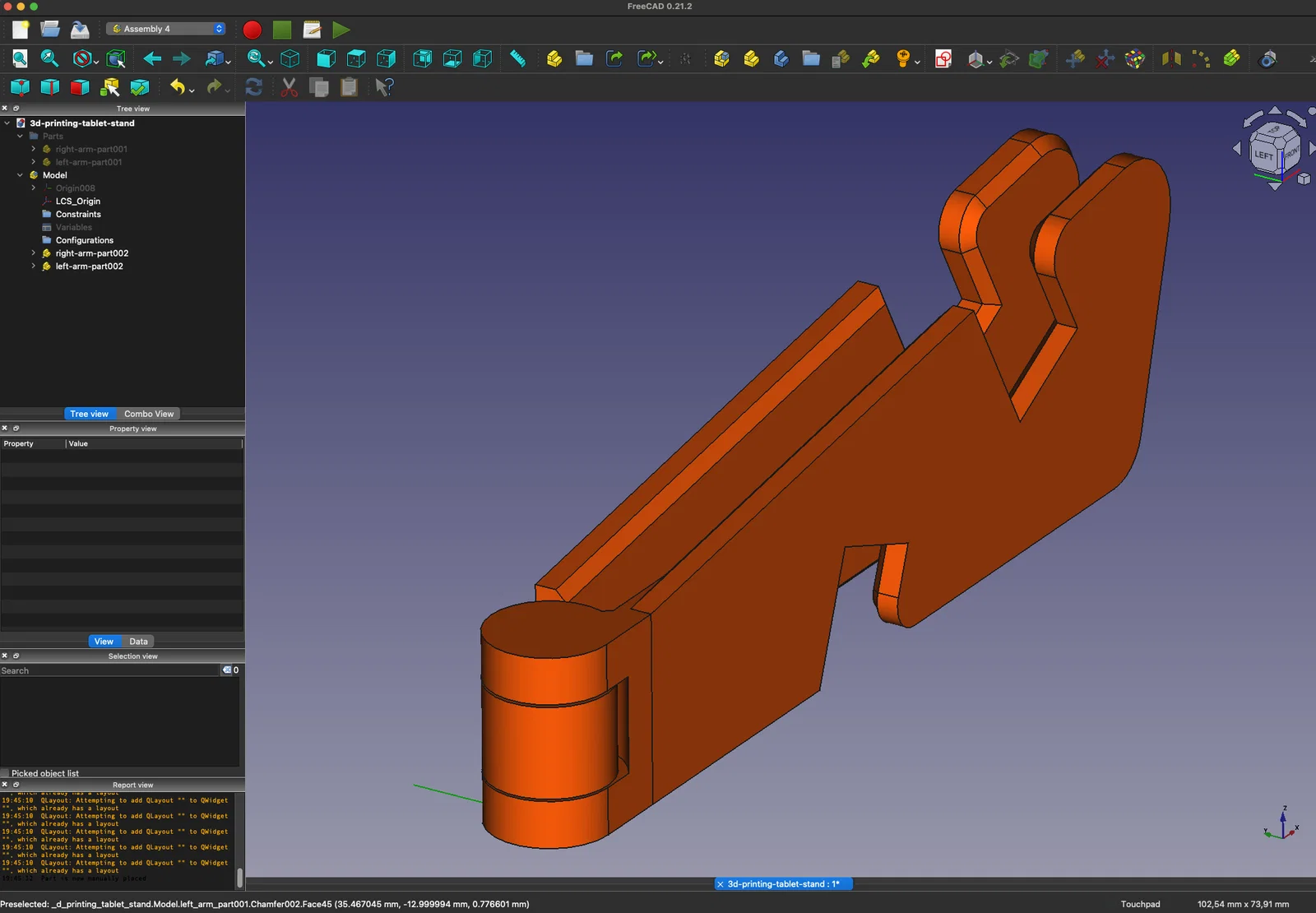1316x913 pixels.
Task: Click the green execute macro play icon
Action: 341,30
